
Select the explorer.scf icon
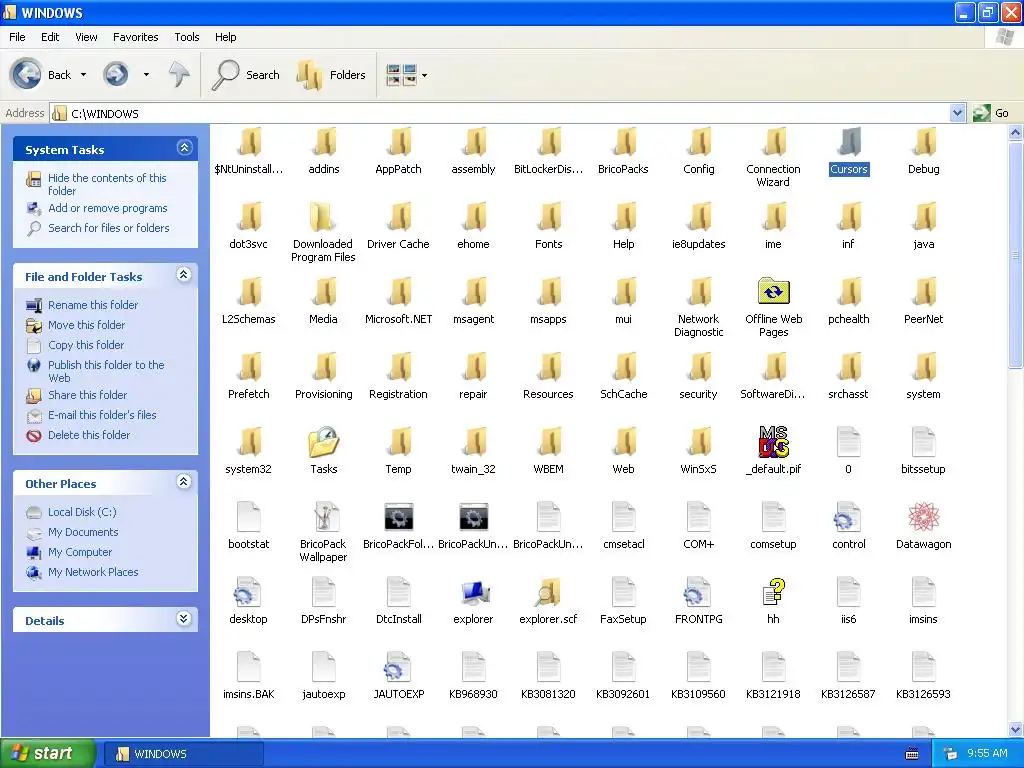tap(549, 592)
